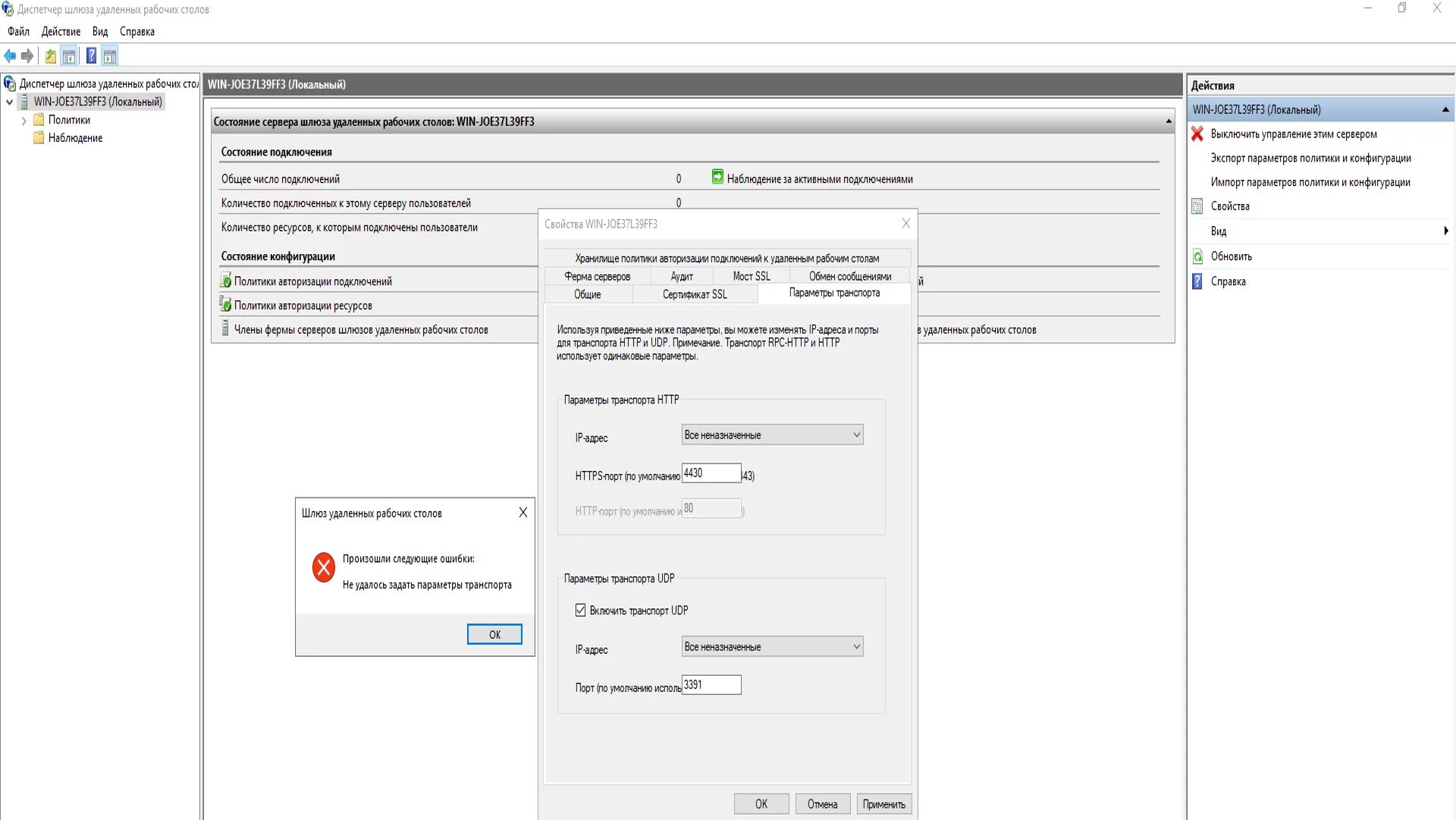The height and width of the screenshot is (820, 1456).
Task: Uncheck Включить транспорт UDP checkbox
Action: [x=581, y=611]
